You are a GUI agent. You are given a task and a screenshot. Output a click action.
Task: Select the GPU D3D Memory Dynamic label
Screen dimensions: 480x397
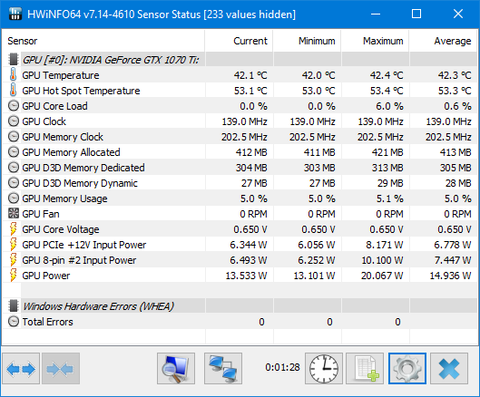80,183
